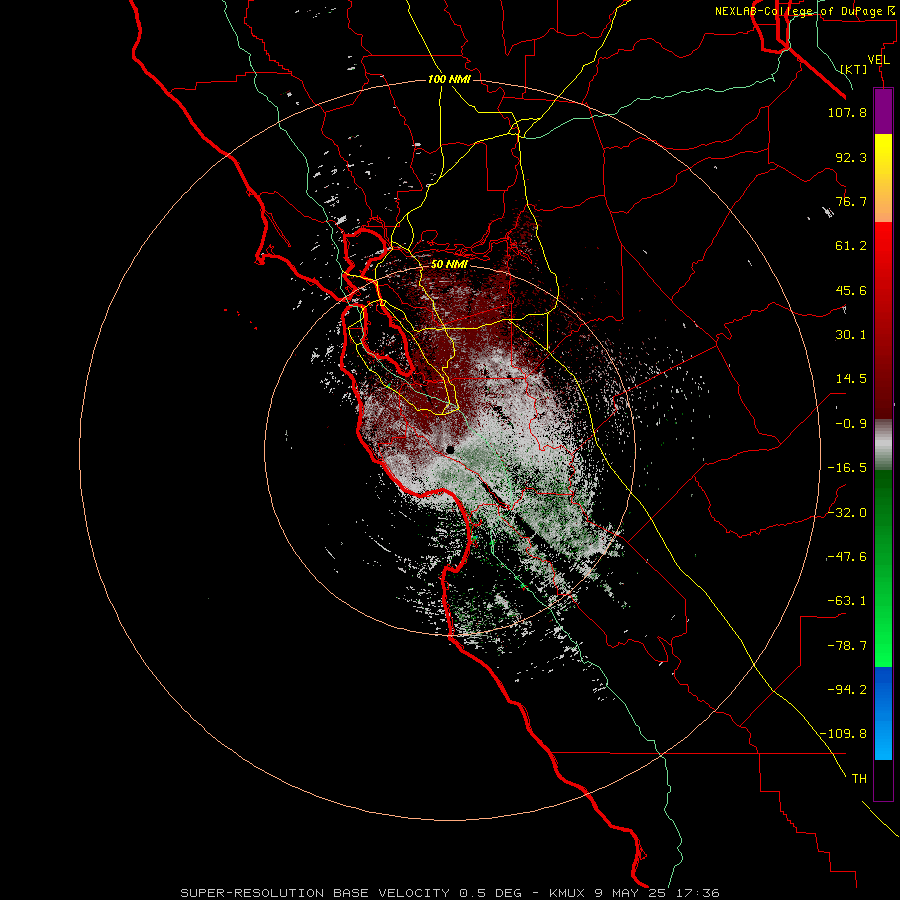Click the 45.6 velocity scale value
The height and width of the screenshot is (900, 900).
pyautogui.click(x=851, y=290)
